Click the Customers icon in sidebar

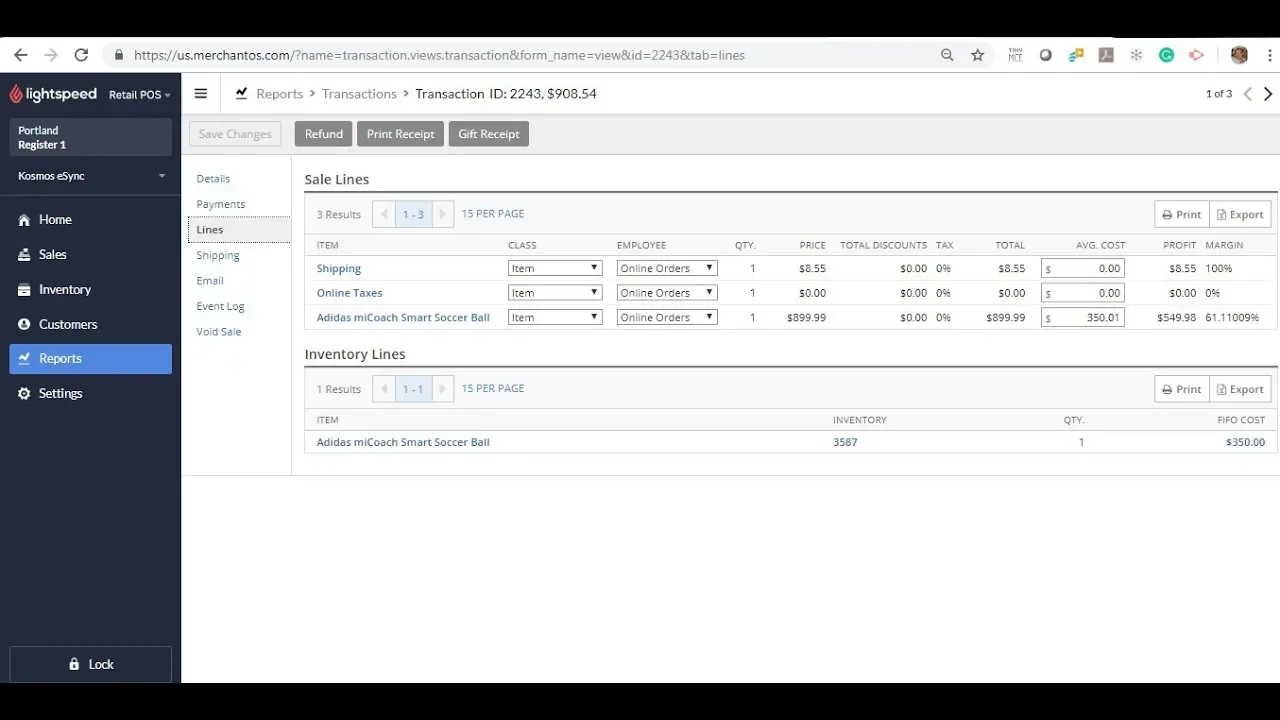(x=24, y=324)
